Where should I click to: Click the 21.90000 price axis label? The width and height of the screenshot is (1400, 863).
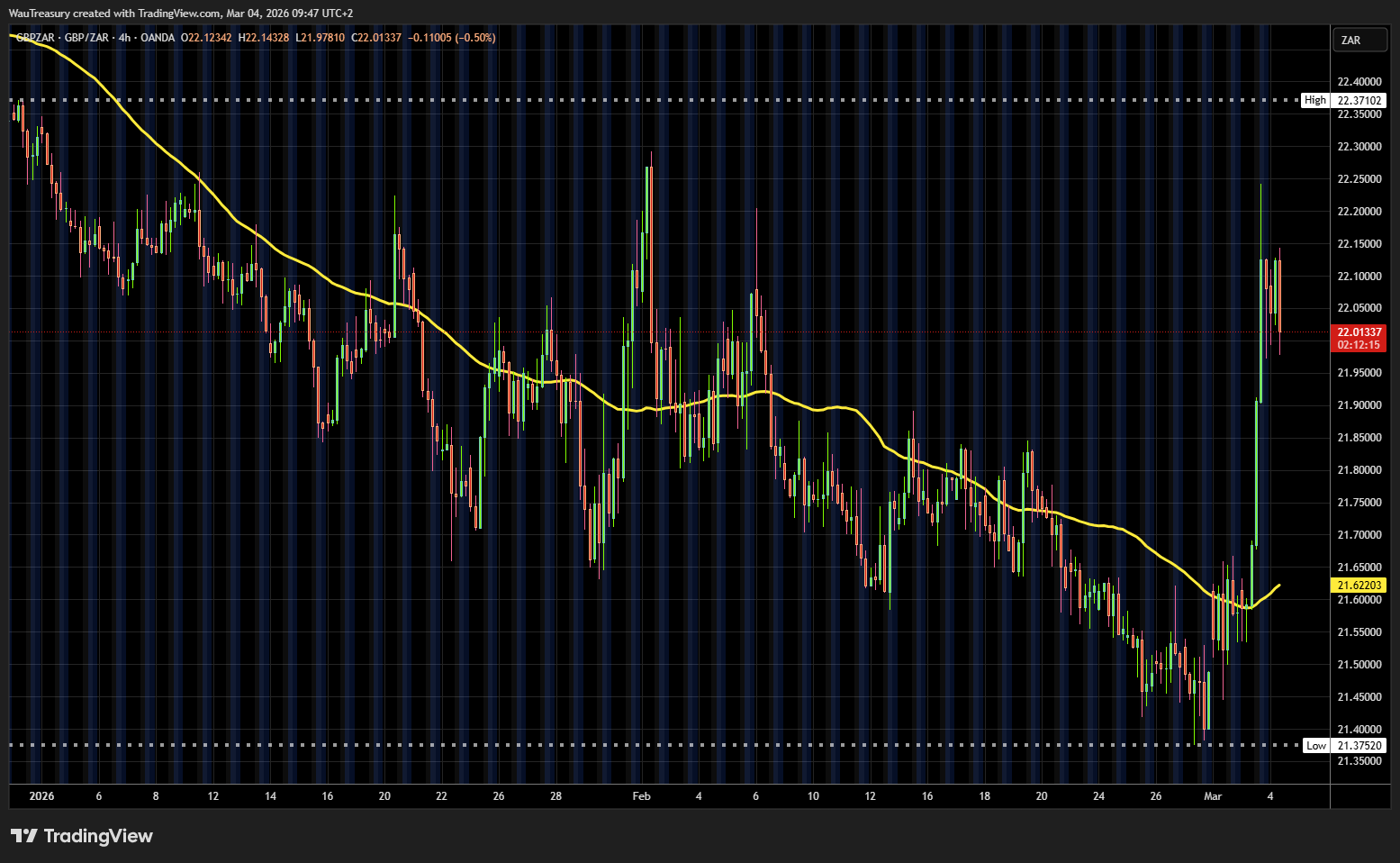click(x=1359, y=405)
